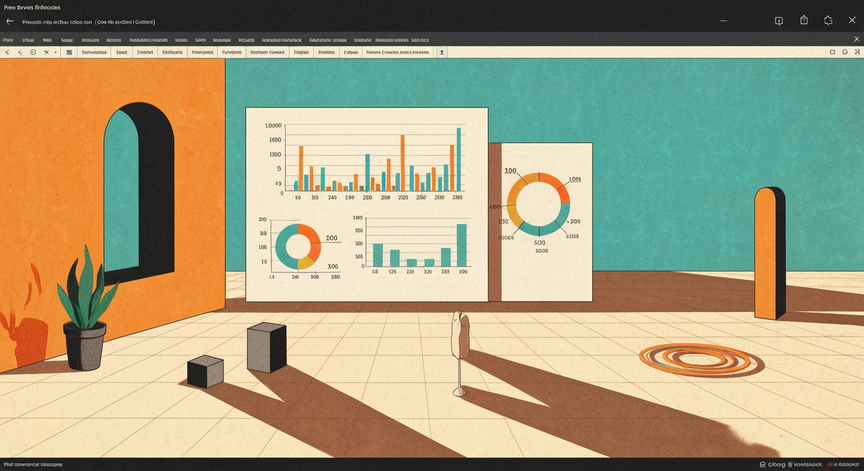This screenshot has width=864, height=471.
Task: Click the red indicator icon in status bar
Action: click(829, 465)
